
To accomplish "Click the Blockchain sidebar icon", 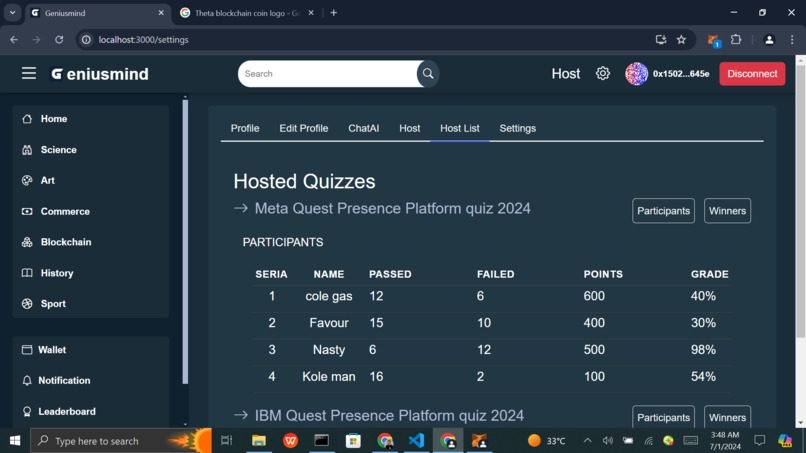I will (27, 242).
